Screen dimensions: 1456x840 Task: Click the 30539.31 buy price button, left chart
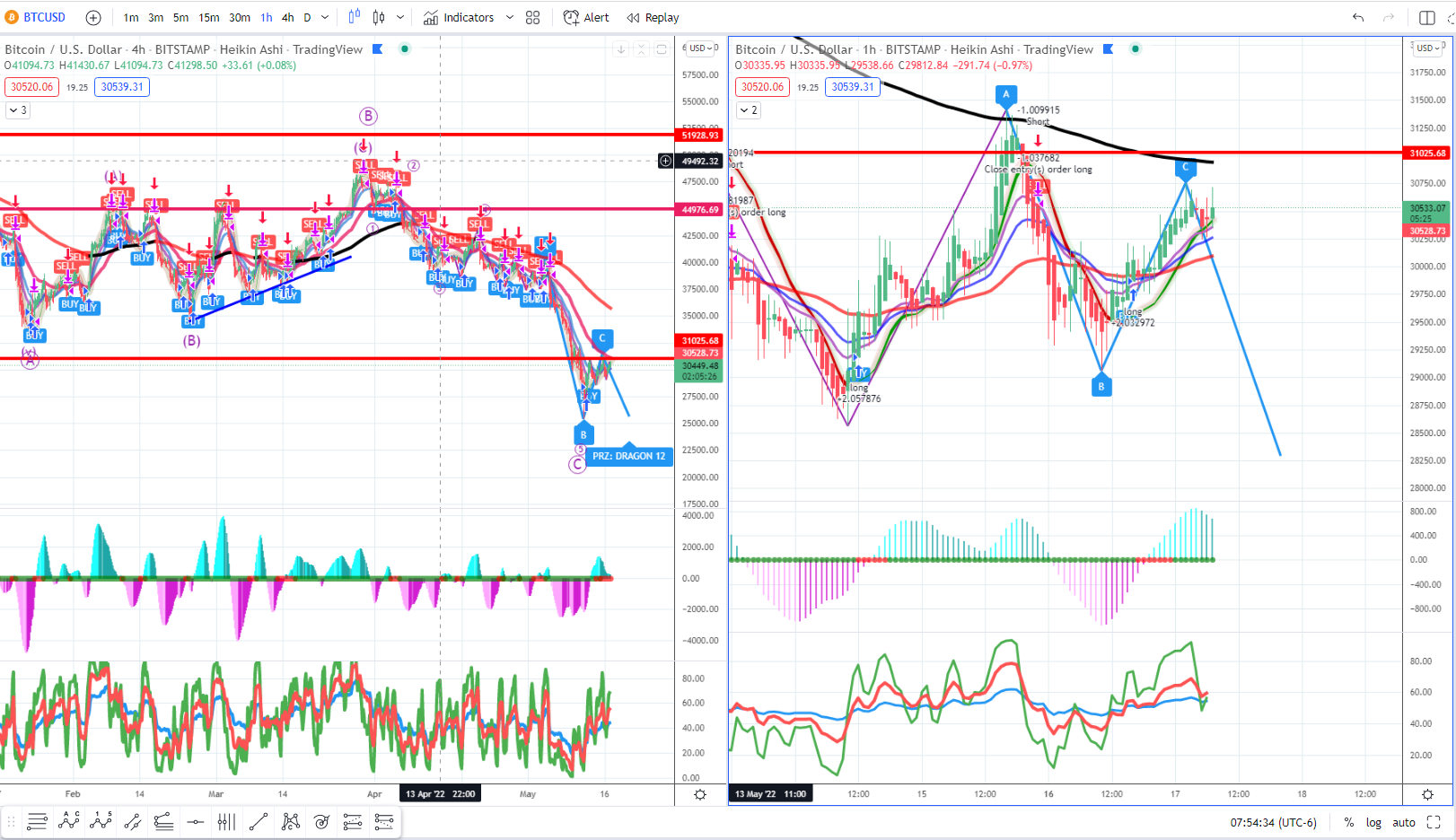pos(122,87)
